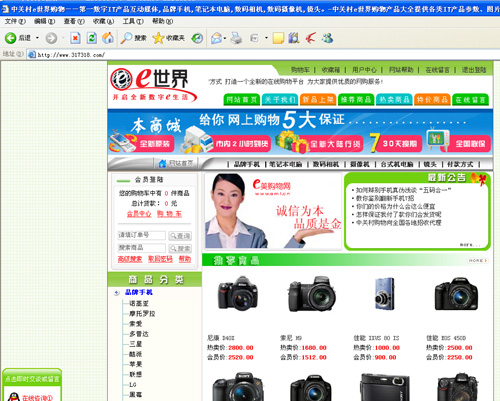This screenshot has width=500, height=401.
Task: Click the Mail envelope toolbar icon
Action: tap(216, 38)
